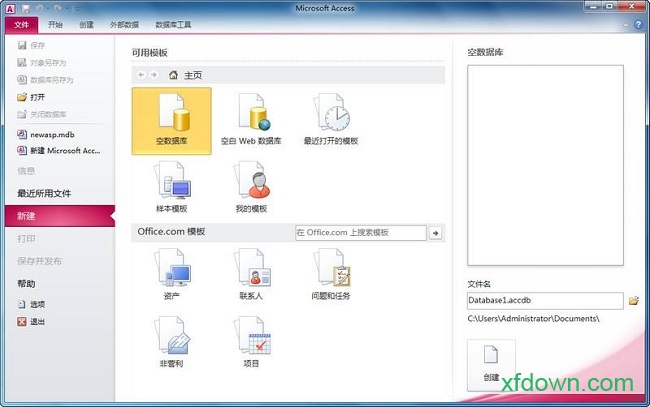Open the 样本模板 sample templates

[x=171, y=188]
